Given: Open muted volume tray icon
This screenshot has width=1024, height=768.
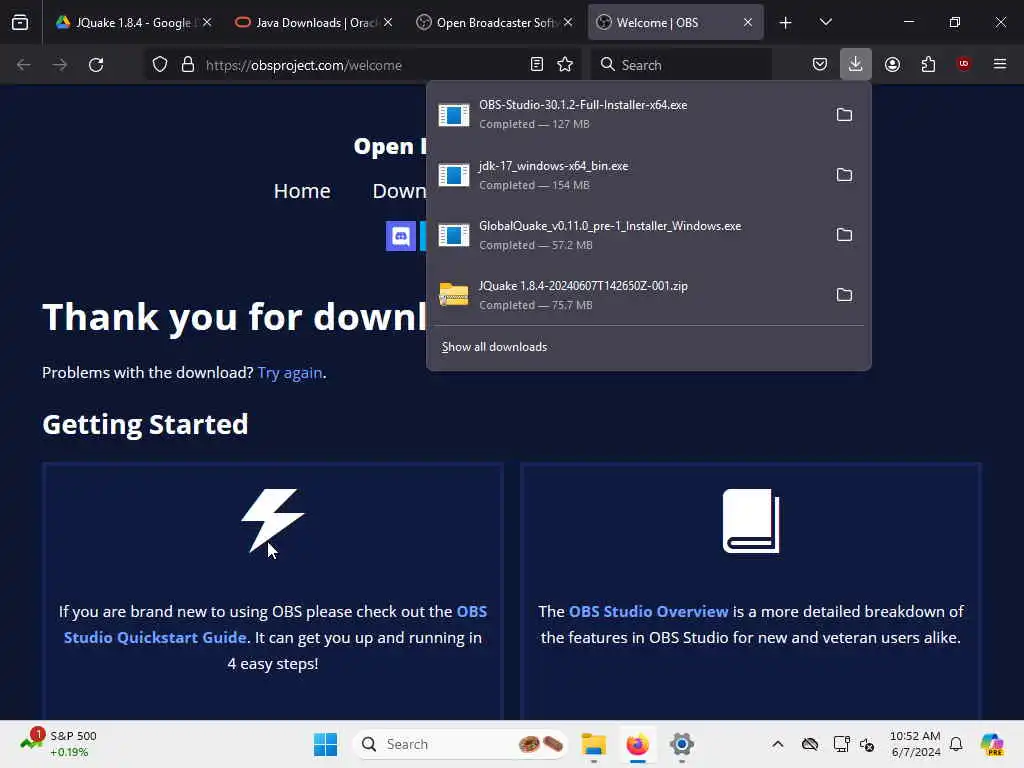Looking at the screenshot, I should tap(867, 744).
